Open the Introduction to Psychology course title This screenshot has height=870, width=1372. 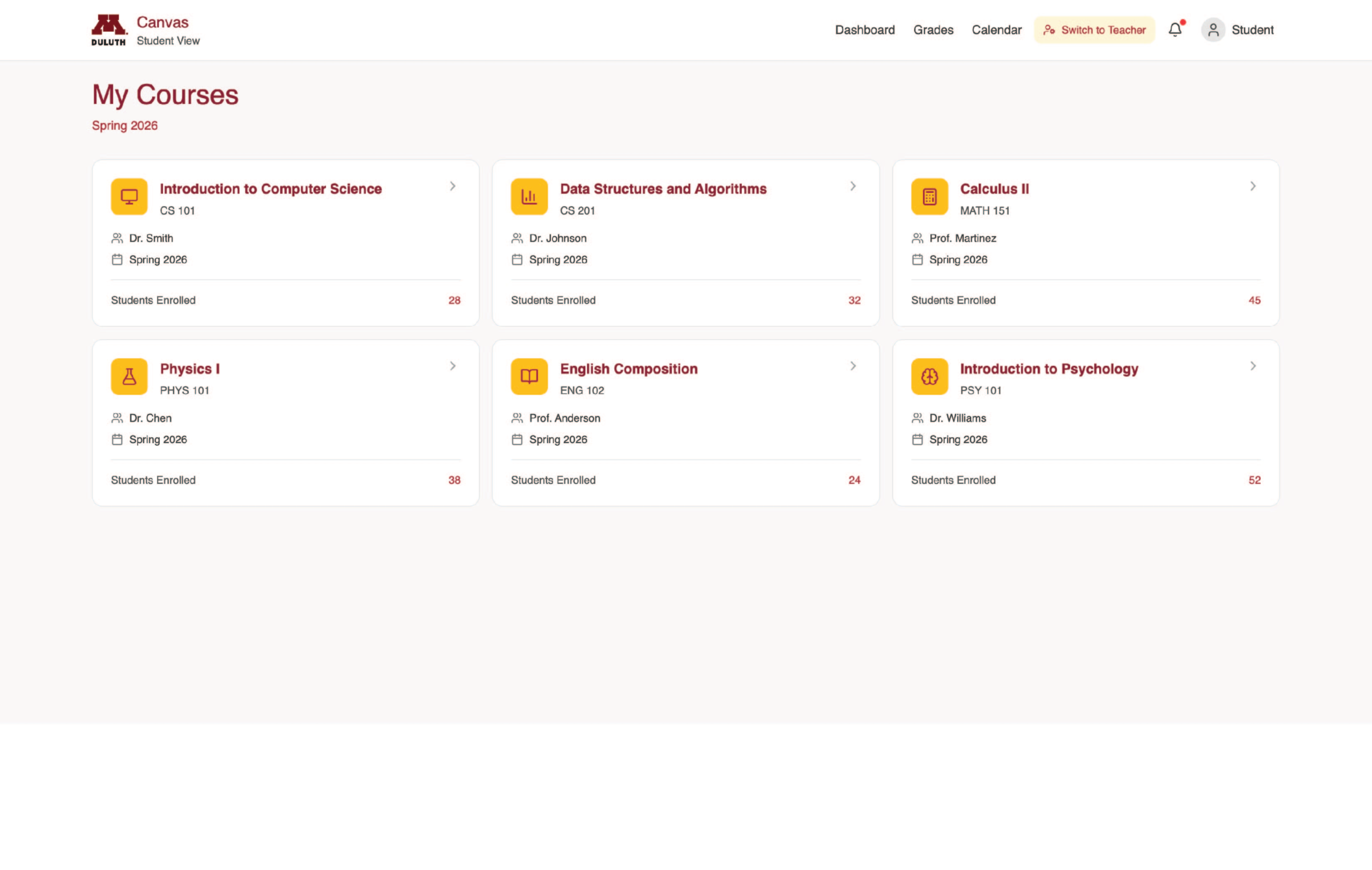[1048, 369]
